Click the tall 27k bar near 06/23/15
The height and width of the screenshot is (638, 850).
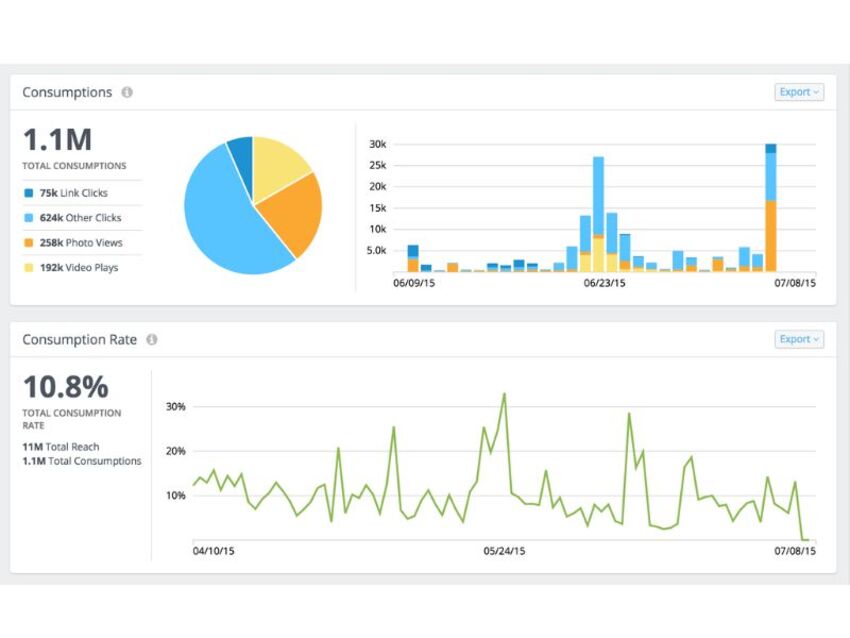[x=598, y=214]
